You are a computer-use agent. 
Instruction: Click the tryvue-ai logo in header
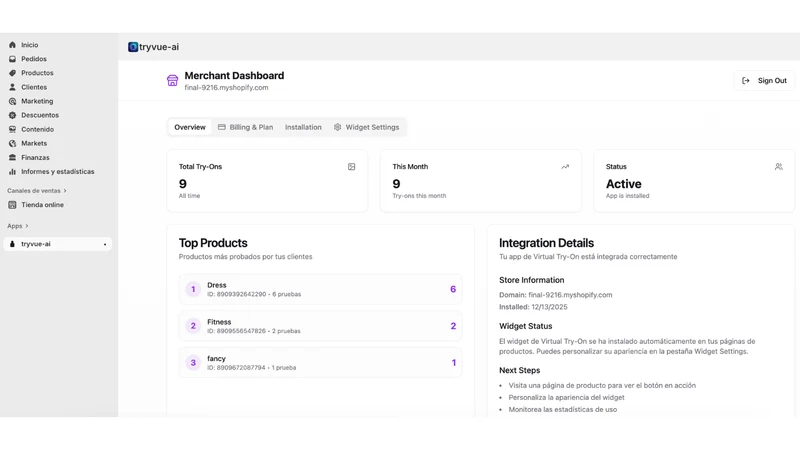(x=133, y=47)
